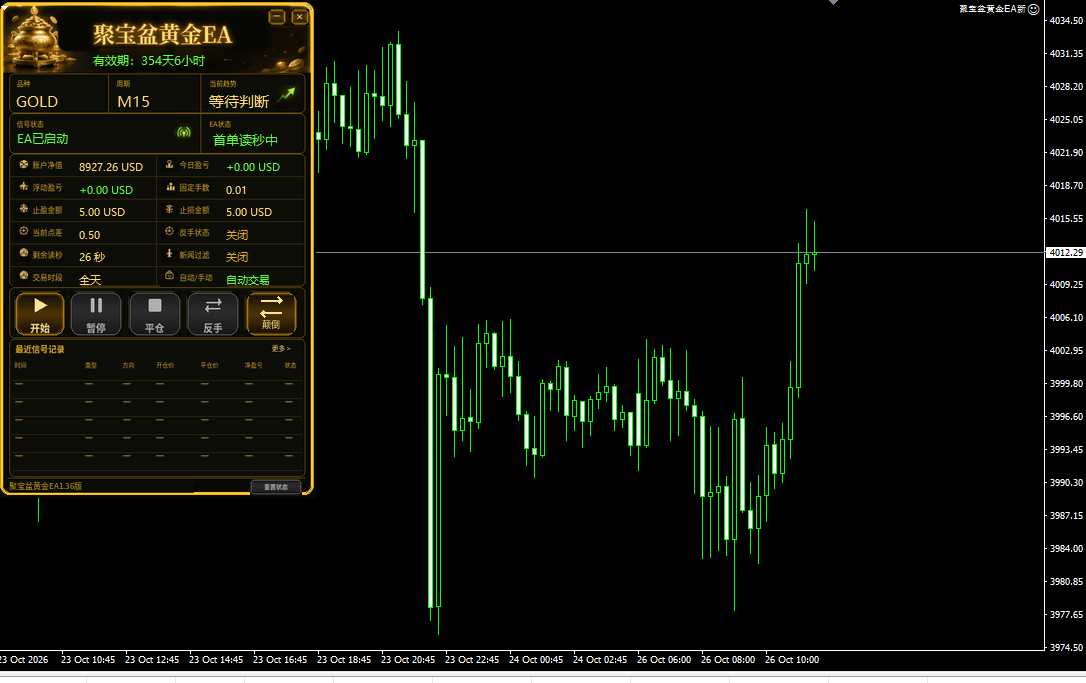
Task: Close the 聚宝盆黄金EA panel
Action: tap(299, 17)
